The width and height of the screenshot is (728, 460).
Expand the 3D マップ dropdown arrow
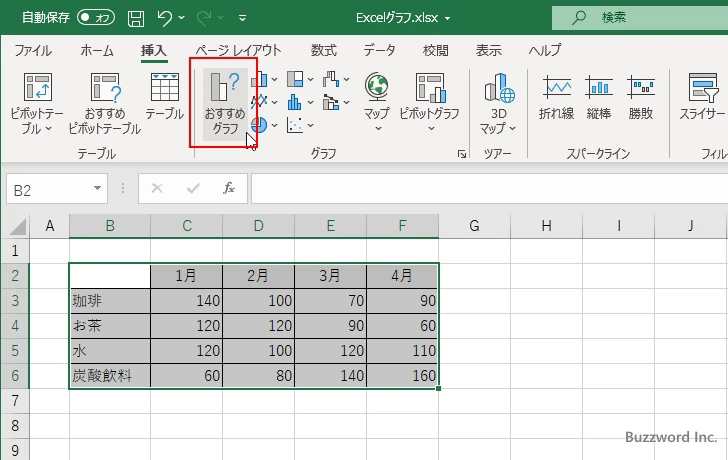pos(513,129)
